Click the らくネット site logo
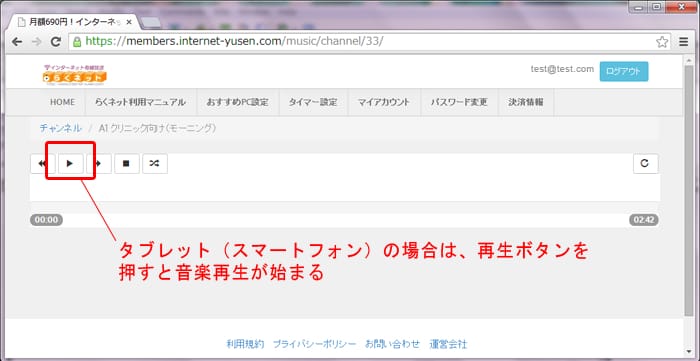Image resolution: width=700 pixels, height=361 pixels. (75, 75)
